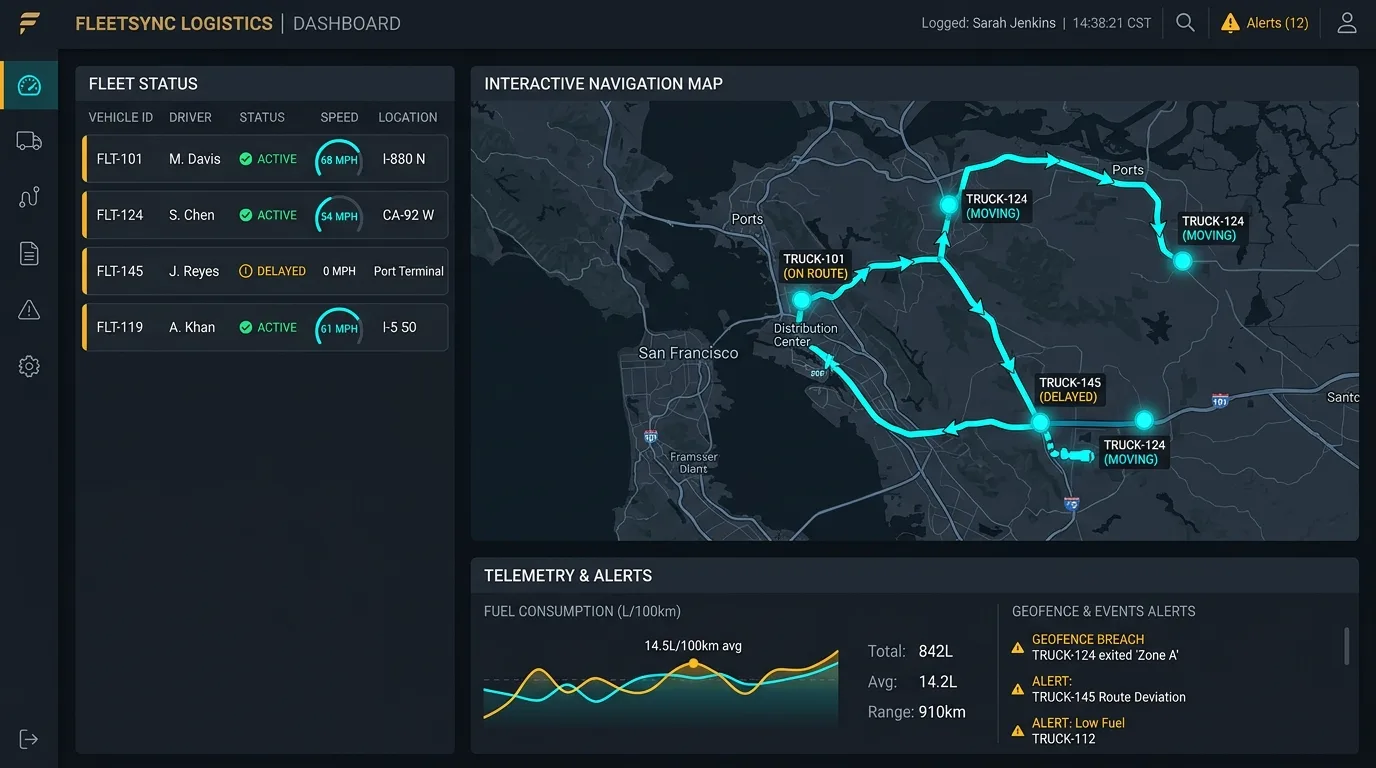The width and height of the screenshot is (1376, 768).
Task: Click the truck icon on dotted route
Action: tap(1078, 455)
